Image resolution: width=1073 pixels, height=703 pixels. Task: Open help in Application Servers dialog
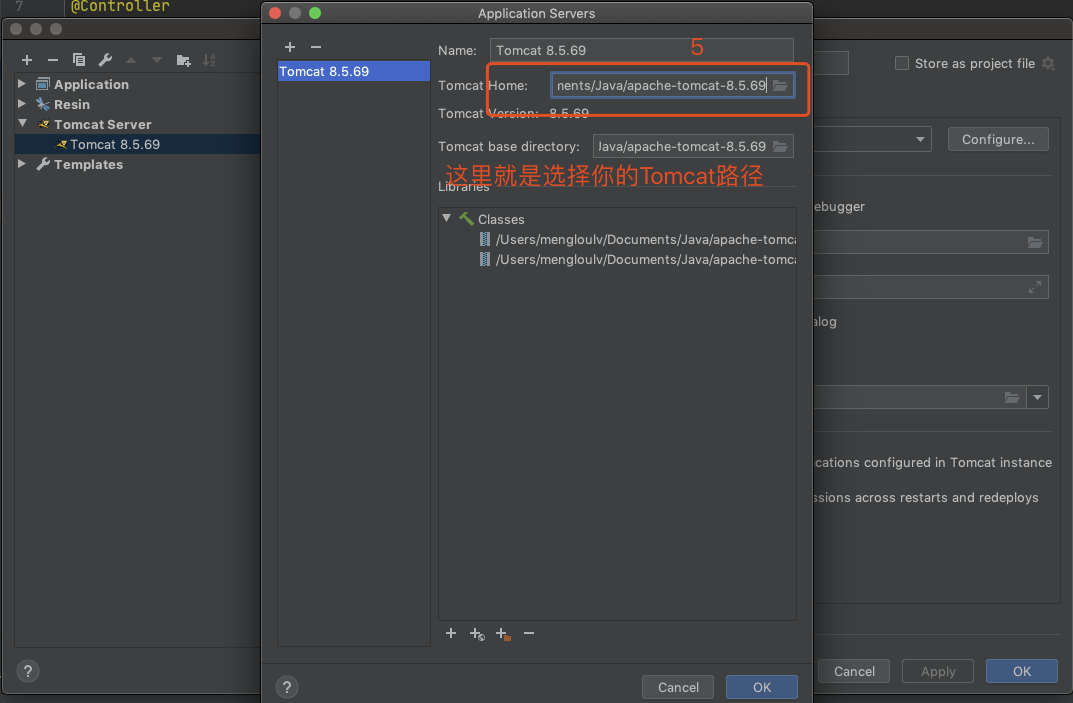tap(287, 687)
